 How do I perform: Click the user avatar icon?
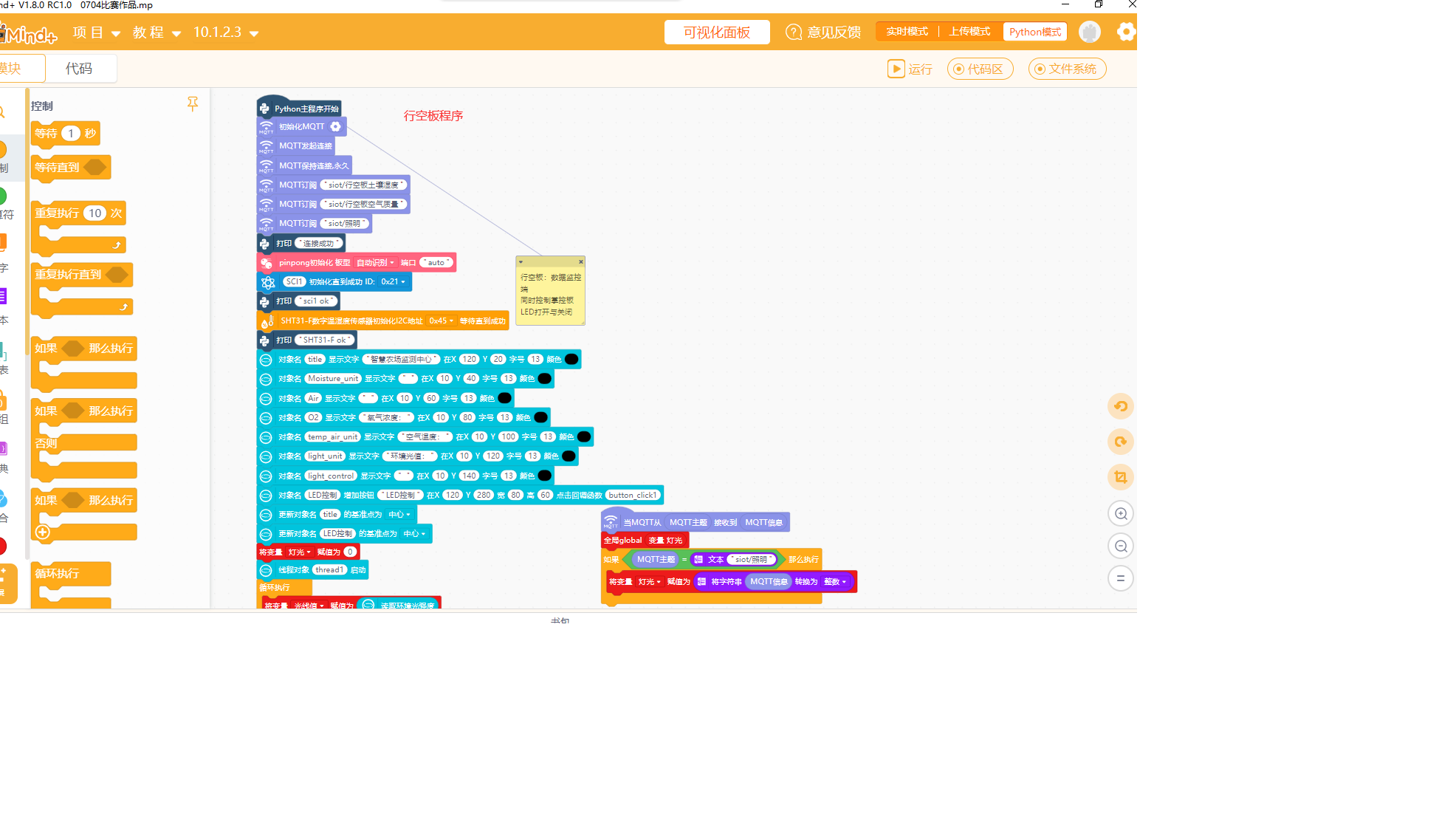tap(1090, 32)
